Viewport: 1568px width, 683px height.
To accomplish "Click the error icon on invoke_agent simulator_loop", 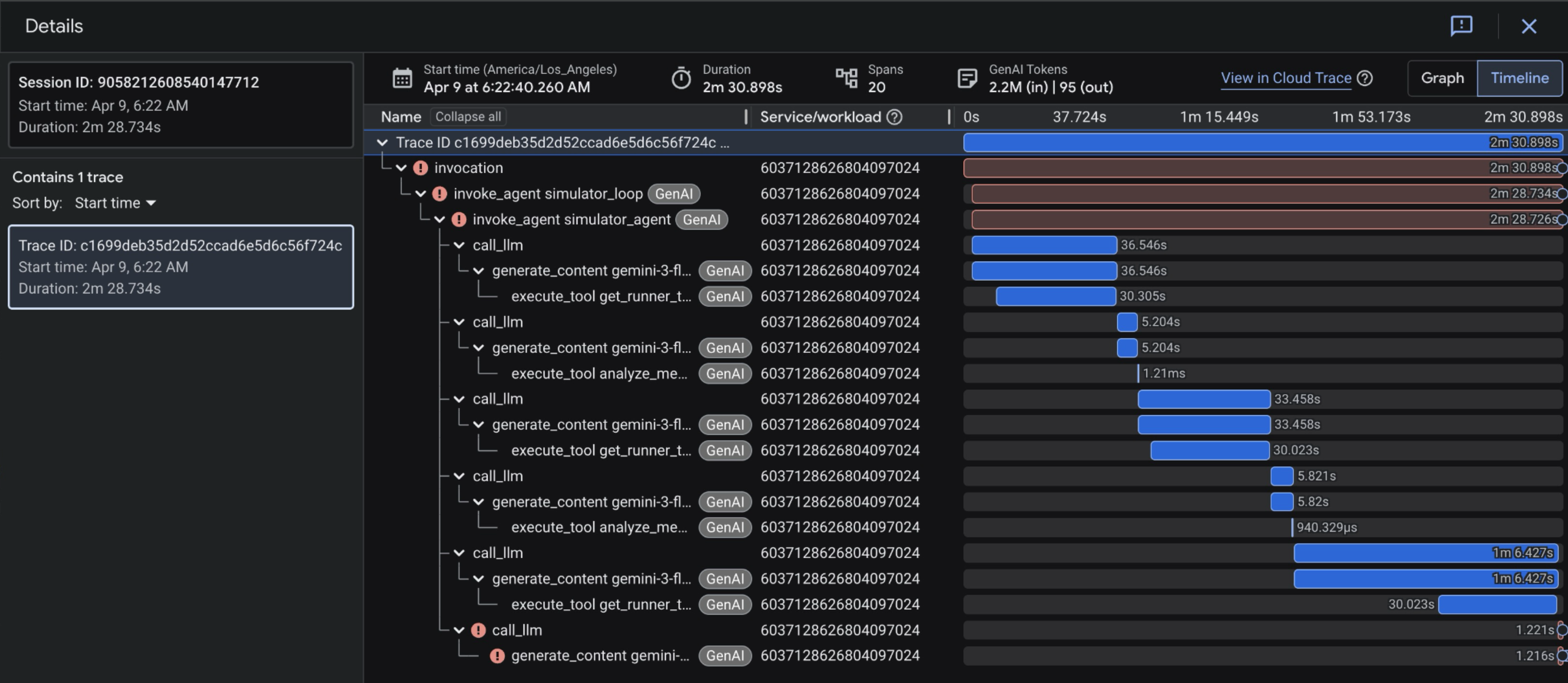I will [x=439, y=194].
